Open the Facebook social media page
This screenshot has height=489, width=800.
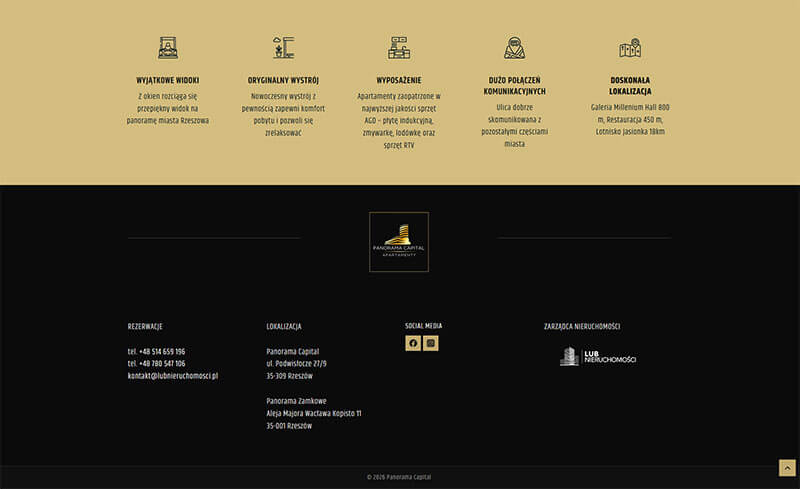pyautogui.click(x=413, y=343)
